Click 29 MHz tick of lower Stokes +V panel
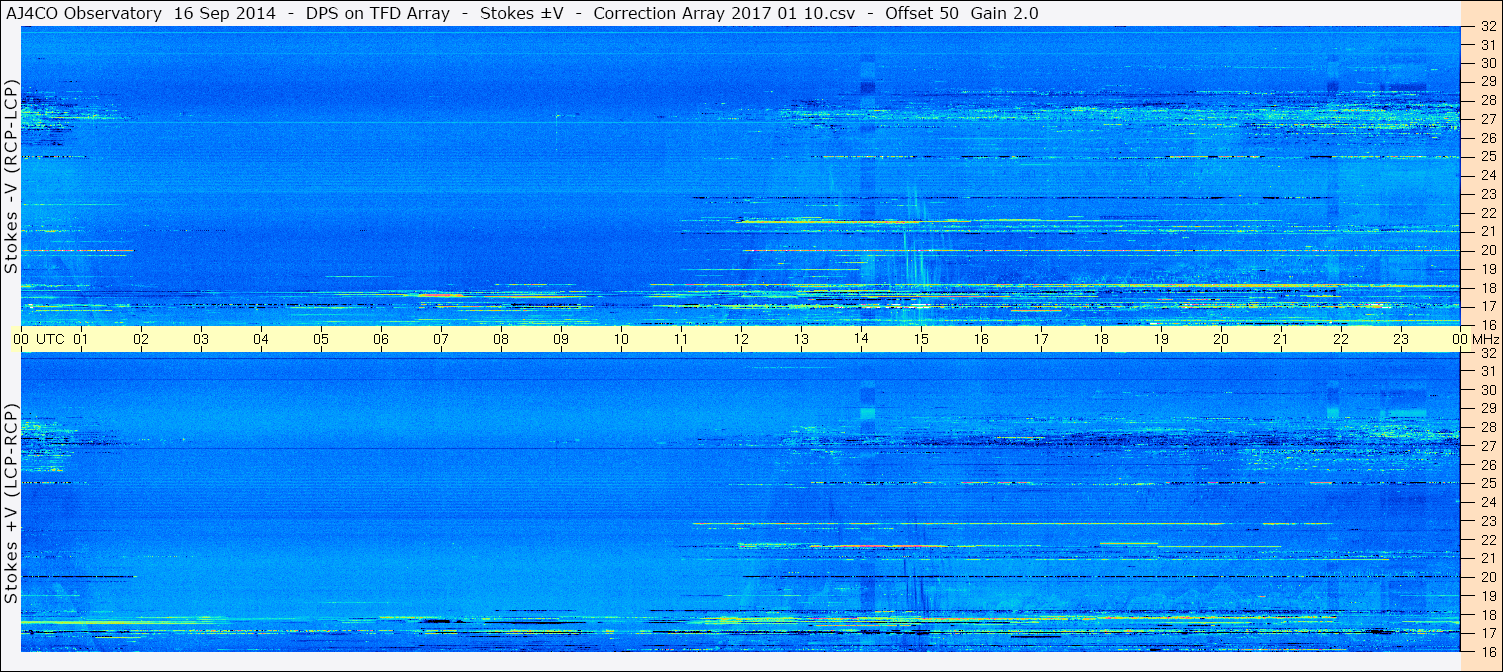 [1487, 409]
